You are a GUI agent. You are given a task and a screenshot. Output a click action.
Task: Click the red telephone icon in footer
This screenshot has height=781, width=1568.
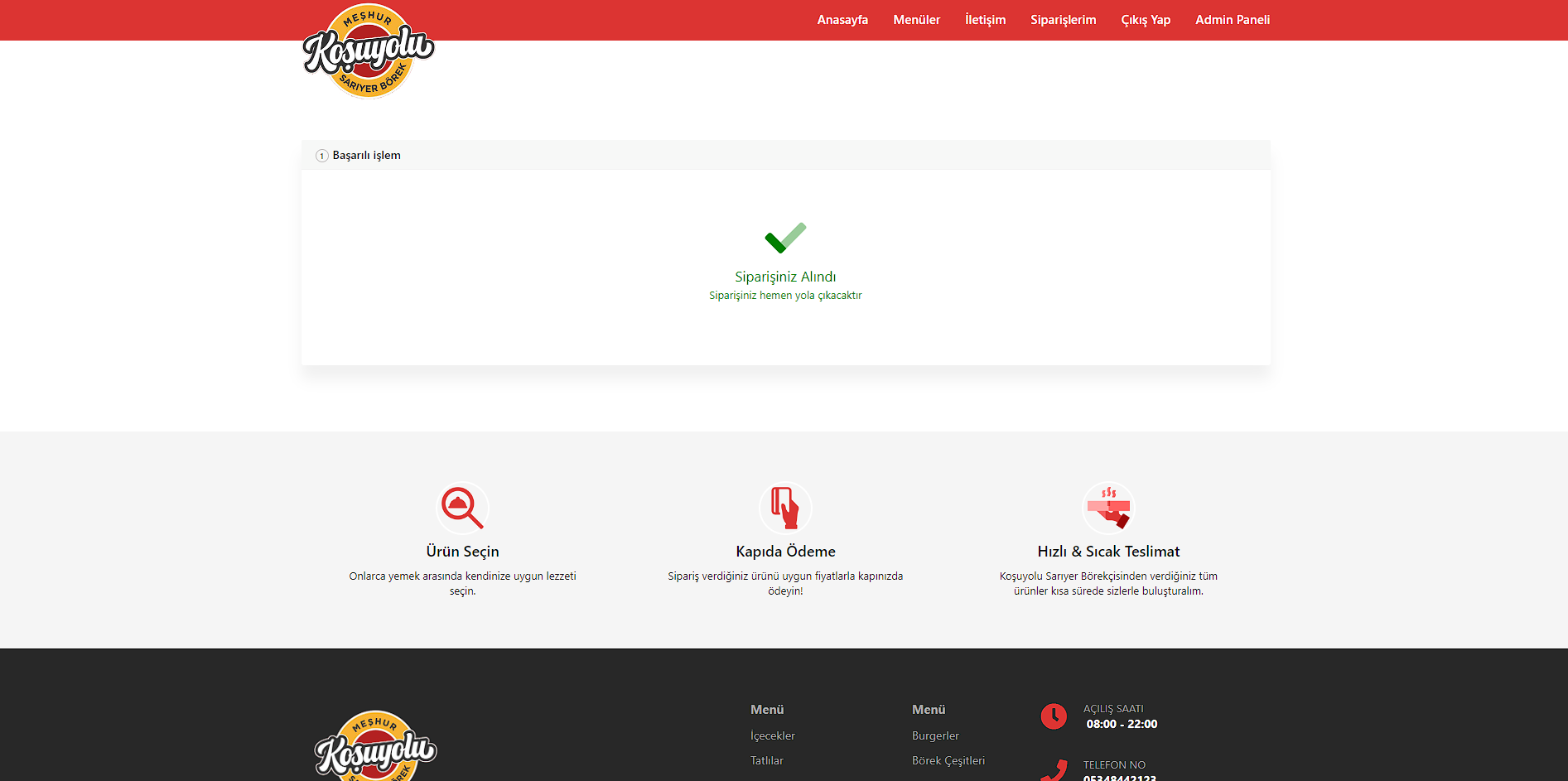1054,770
